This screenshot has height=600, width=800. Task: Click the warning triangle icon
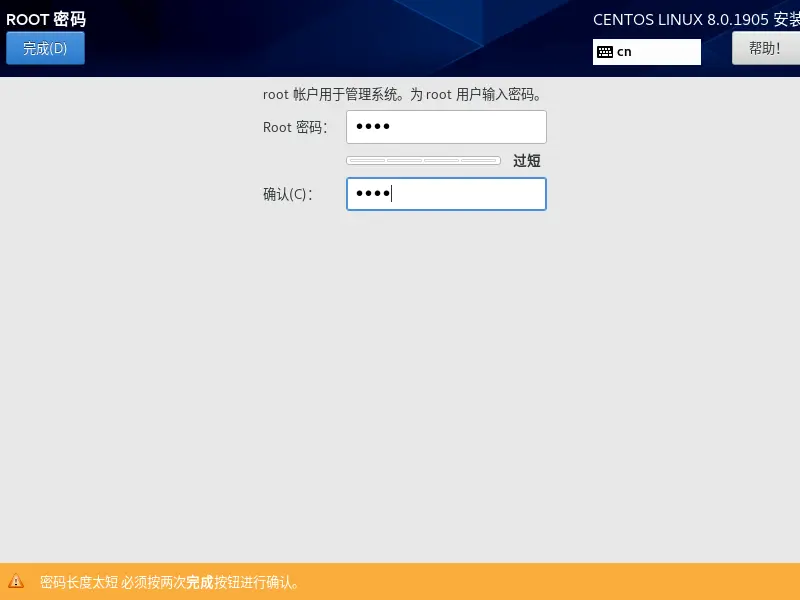(x=16, y=581)
